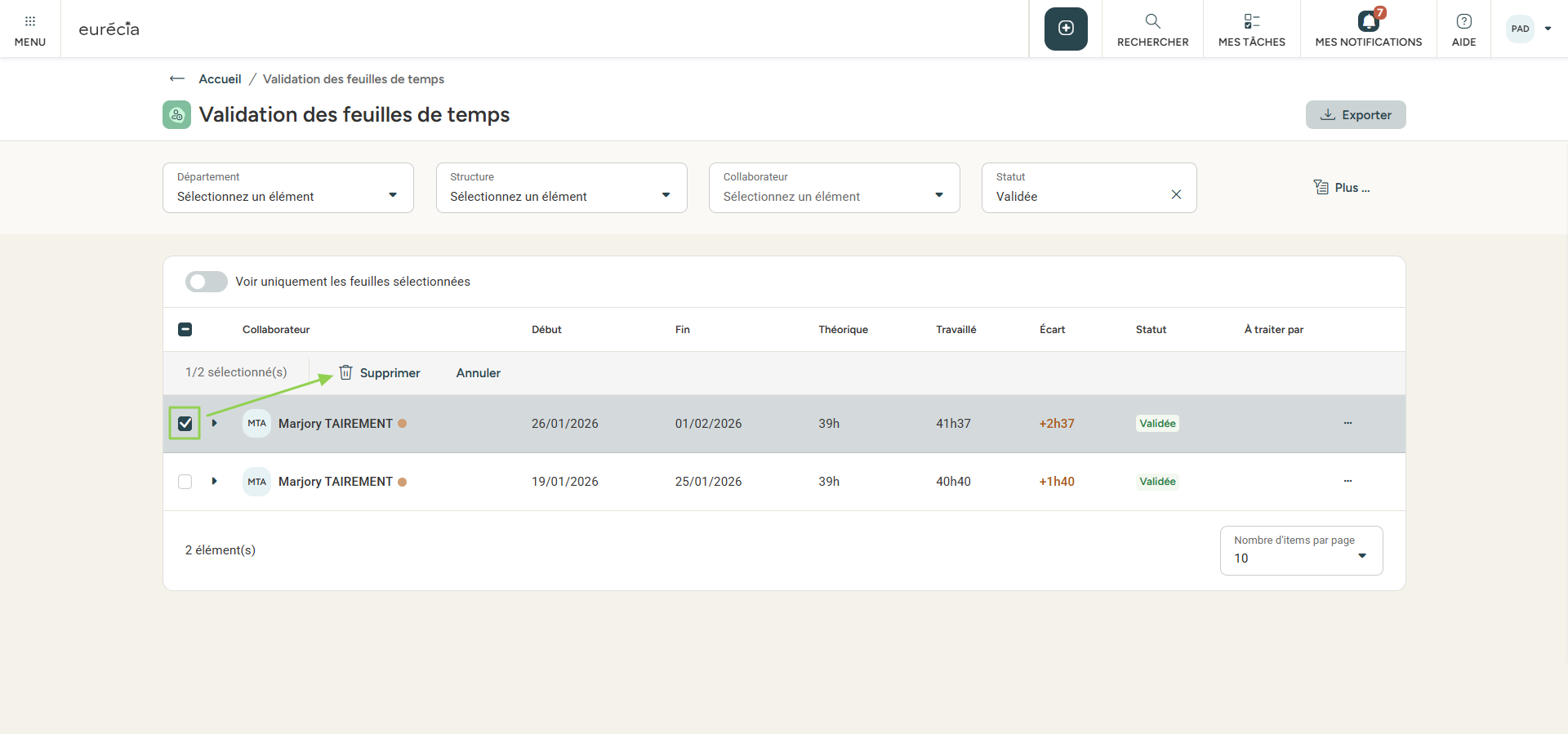Click the dark plus create button
Viewport: 1568px width, 734px height.
[x=1066, y=29]
